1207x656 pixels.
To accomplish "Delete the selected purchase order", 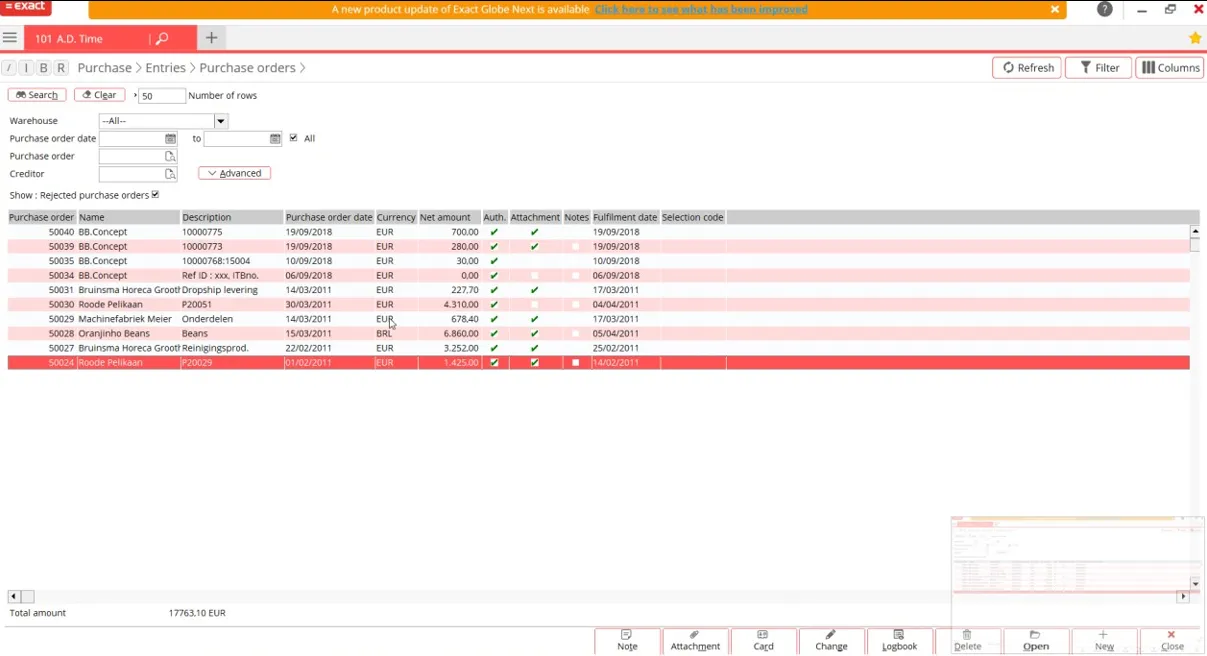I will [967, 641].
